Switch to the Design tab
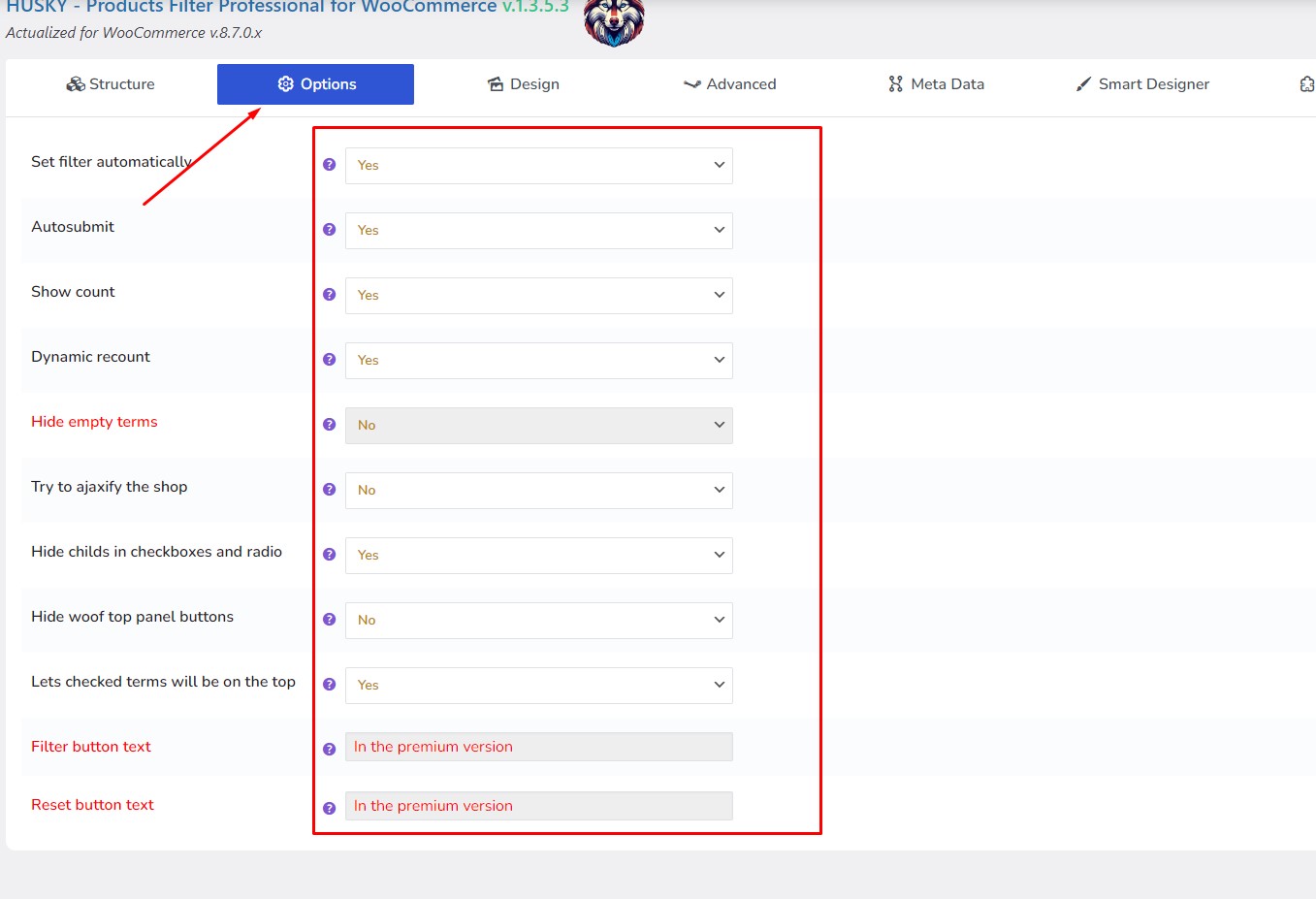This screenshot has width=1316, height=899. pyautogui.click(x=524, y=84)
